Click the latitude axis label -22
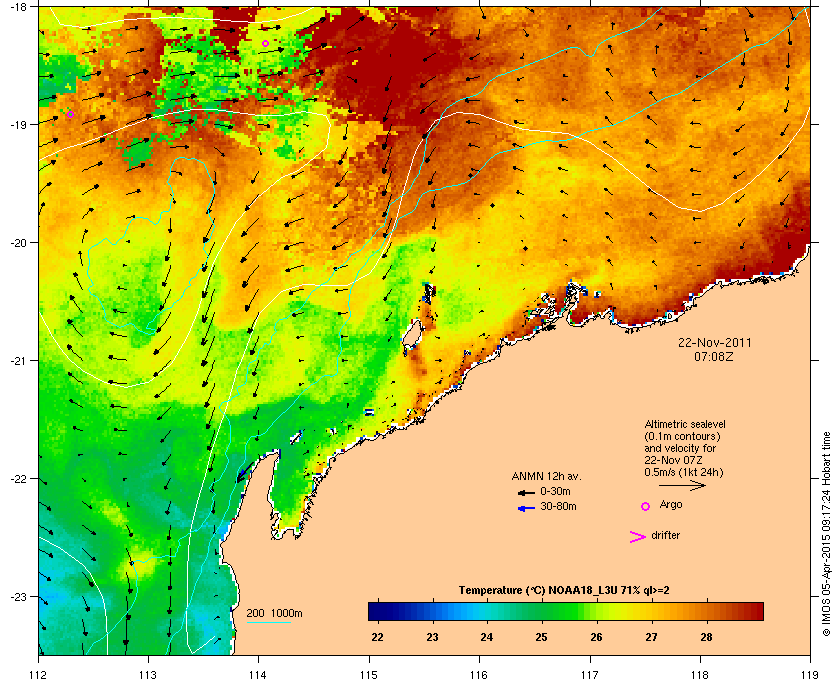Screen dimensions: 840x680 point(19,479)
